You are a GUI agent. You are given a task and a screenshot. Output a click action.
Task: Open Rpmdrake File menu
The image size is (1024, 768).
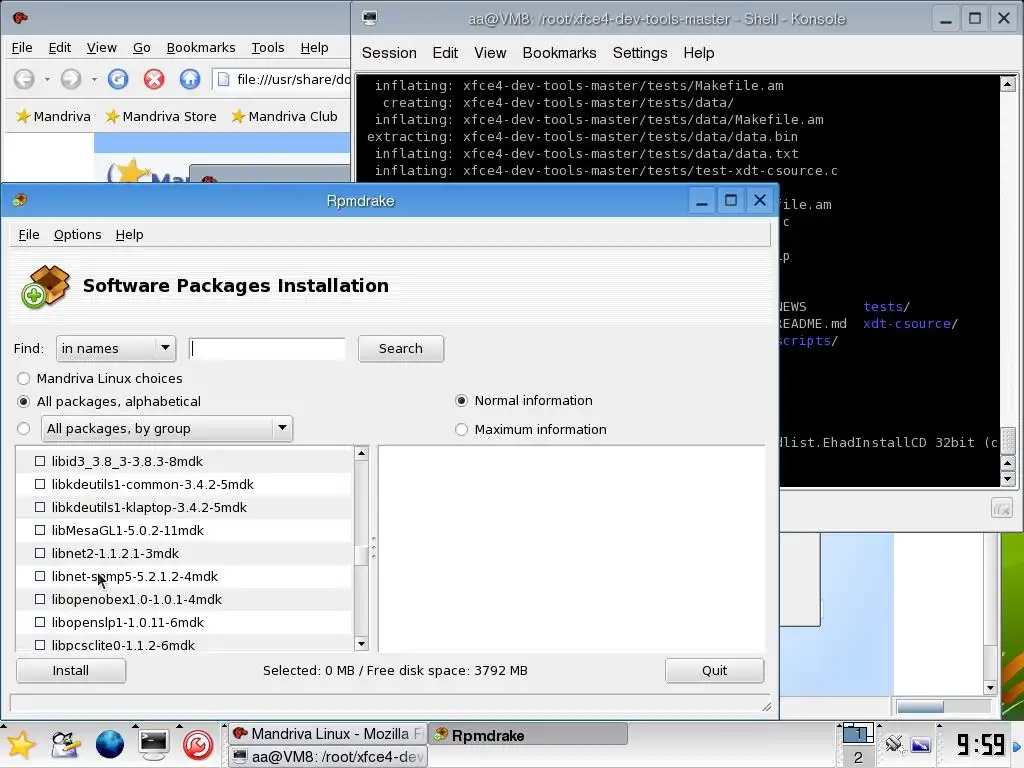click(29, 234)
